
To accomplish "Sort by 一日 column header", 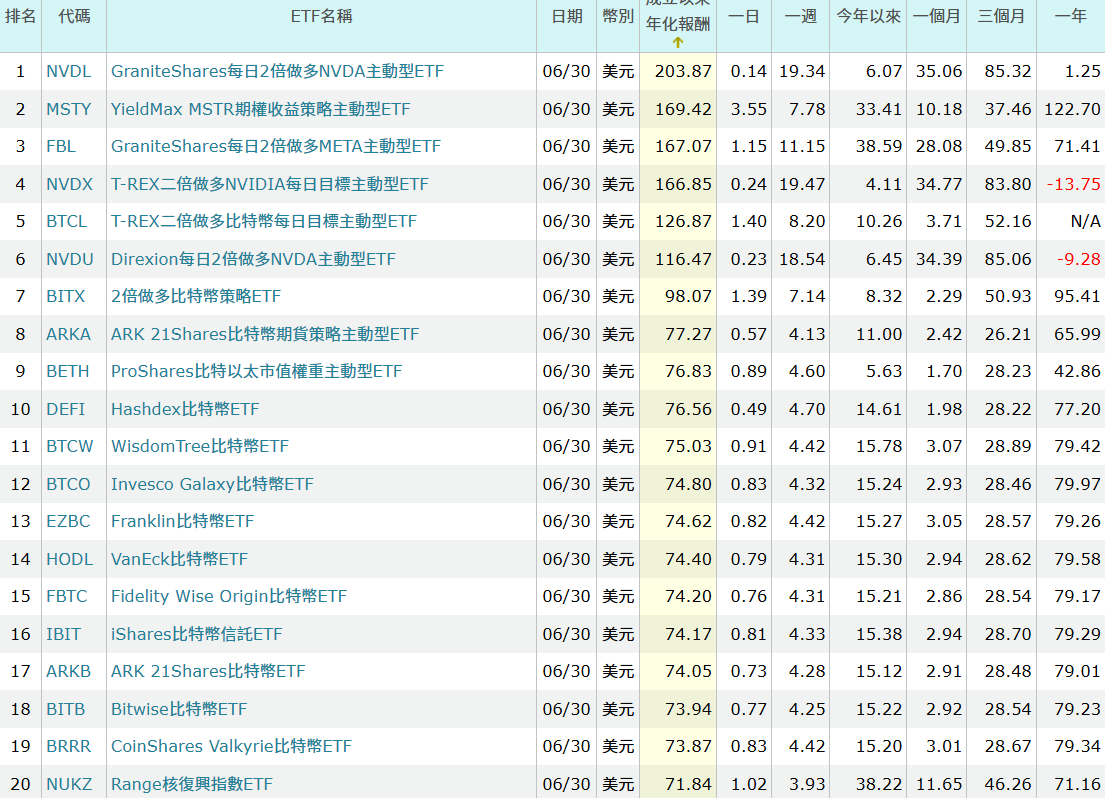I will click(x=743, y=16).
